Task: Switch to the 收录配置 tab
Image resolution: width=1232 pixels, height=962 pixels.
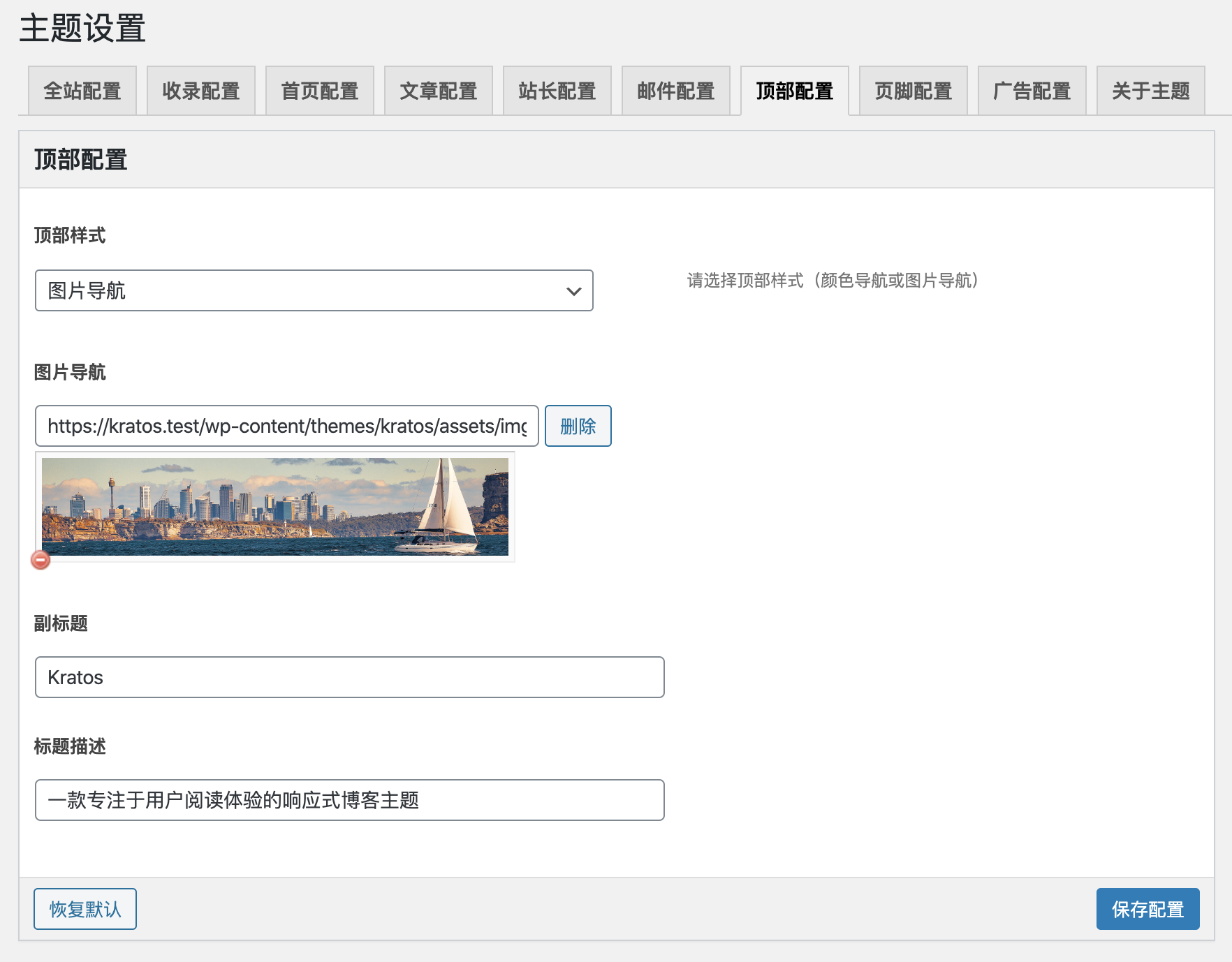Action: (x=201, y=90)
